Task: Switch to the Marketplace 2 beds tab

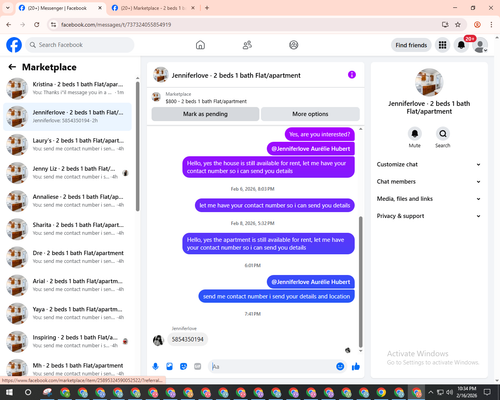Action: click(x=152, y=8)
